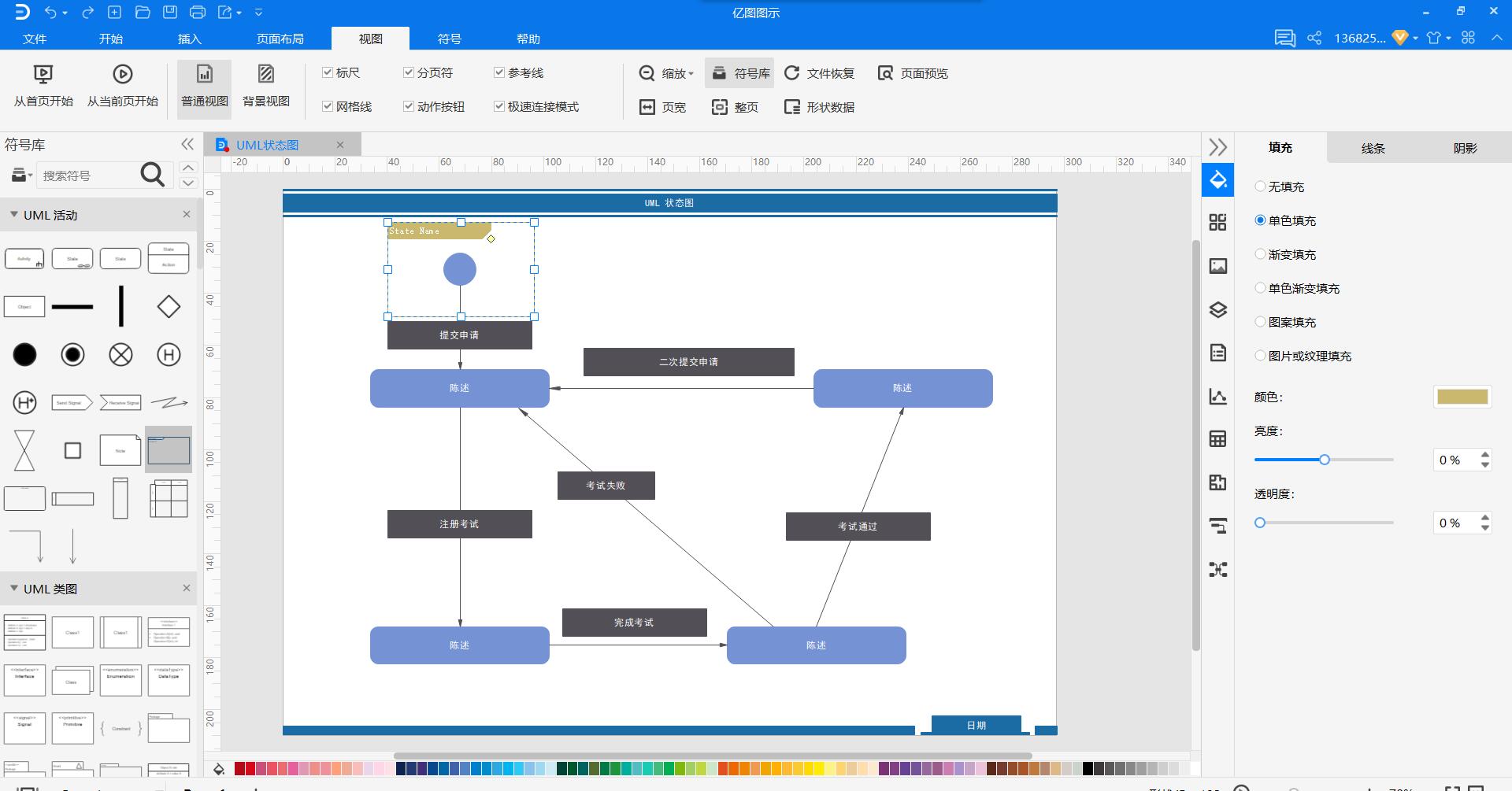Switch to the 线条 line tab
The height and width of the screenshot is (791, 1512).
[x=1373, y=148]
